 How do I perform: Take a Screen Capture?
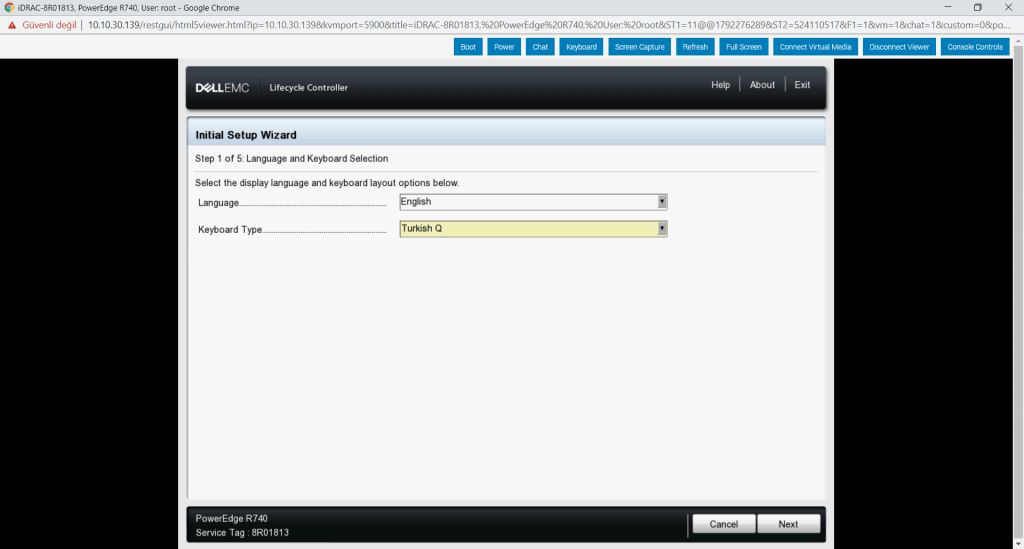coord(639,47)
